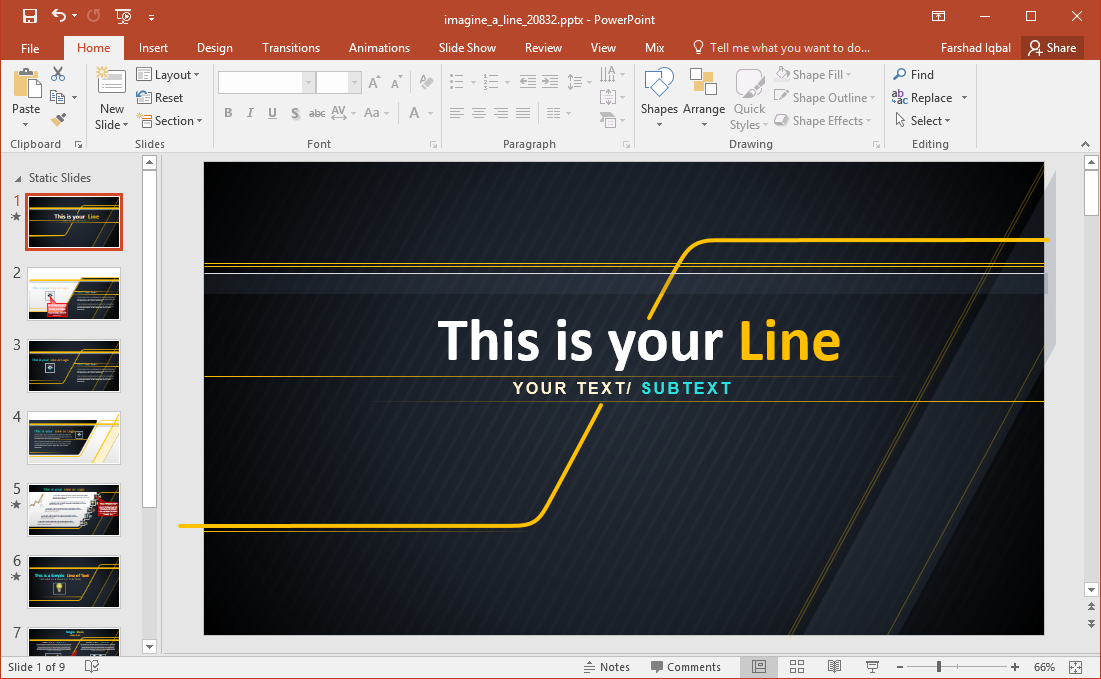Switch to the Design tab
Screen dimensions: 1101x679
tap(215, 48)
